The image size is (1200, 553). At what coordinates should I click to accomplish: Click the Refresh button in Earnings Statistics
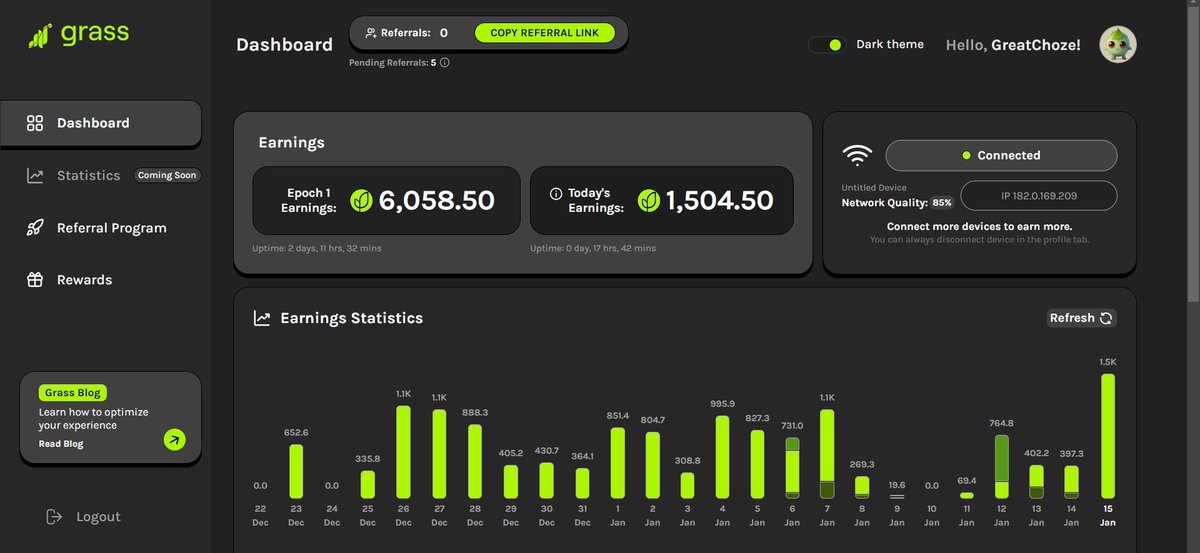(1081, 318)
